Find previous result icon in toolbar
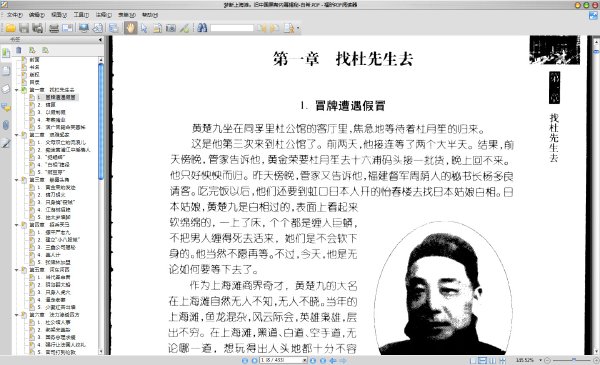This screenshot has width=600, height=365. [x=262, y=28]
